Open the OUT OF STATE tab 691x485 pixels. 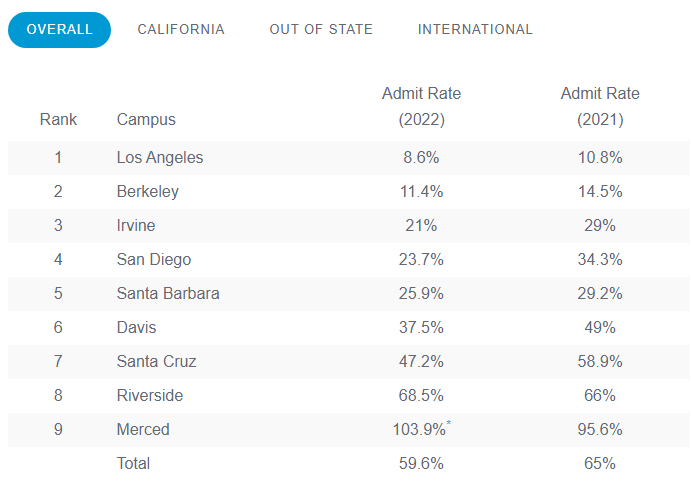321,29
